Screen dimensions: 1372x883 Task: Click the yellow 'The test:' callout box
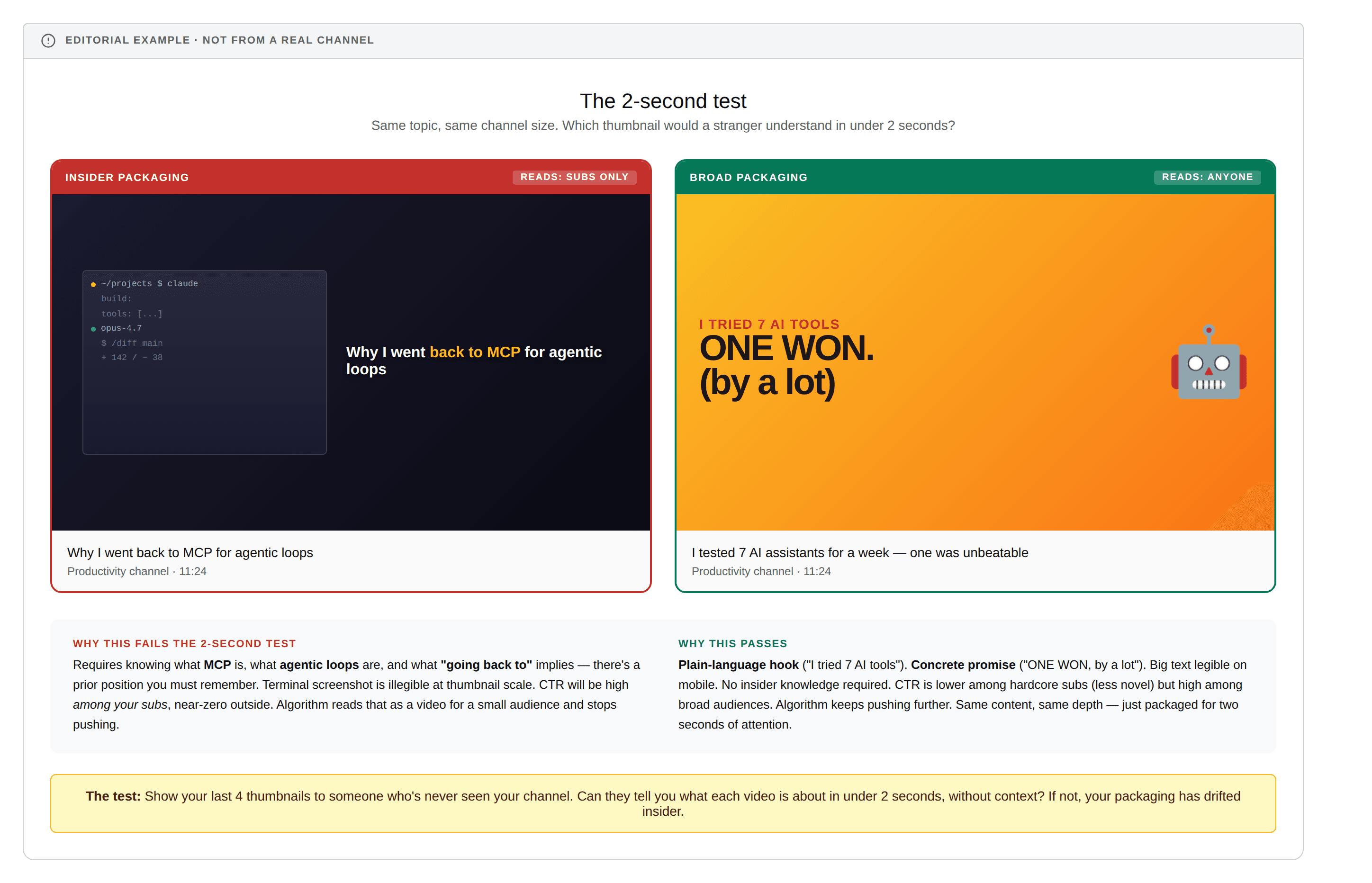click(x=663, y=803)
